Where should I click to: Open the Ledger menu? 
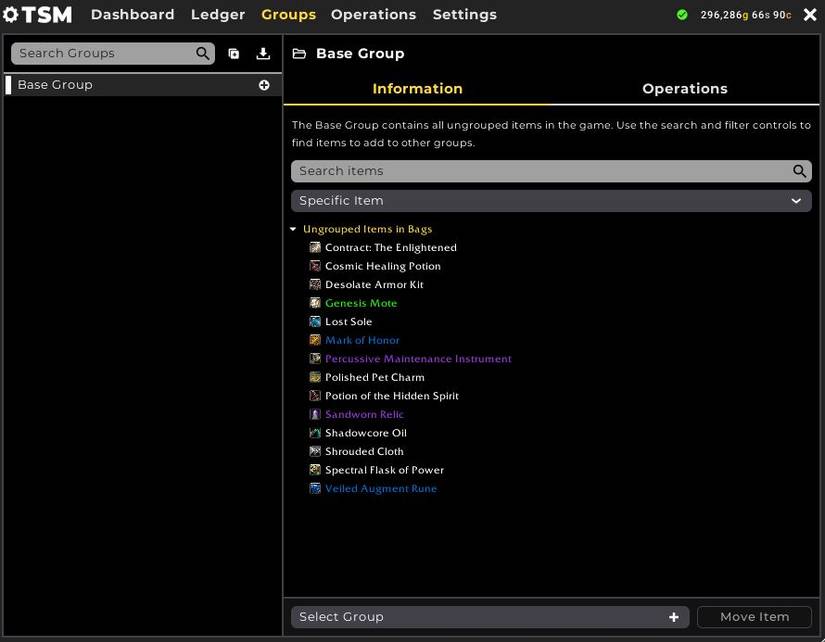tap(218, 15)
